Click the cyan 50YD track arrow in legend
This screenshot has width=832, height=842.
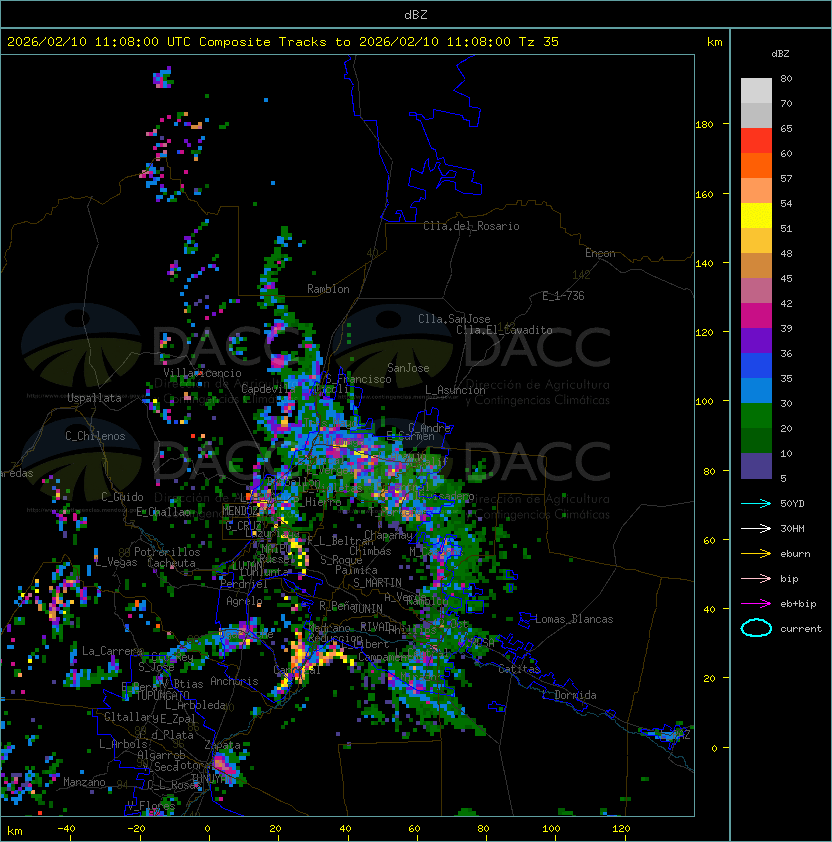pyautogui.click(x=756, y=504)
